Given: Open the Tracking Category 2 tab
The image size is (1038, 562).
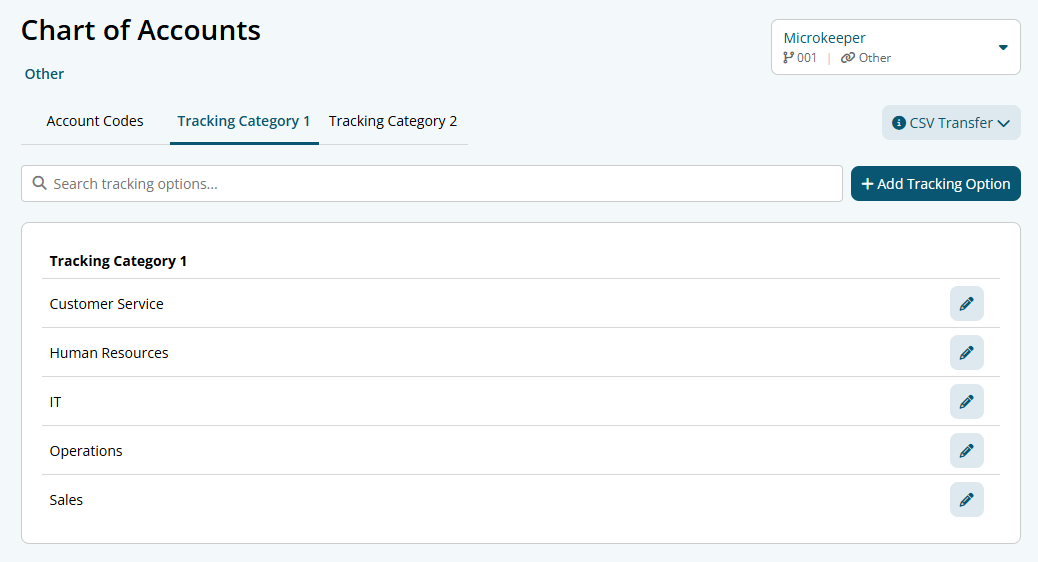Looking at the screenshot, I should click(393, 121).
